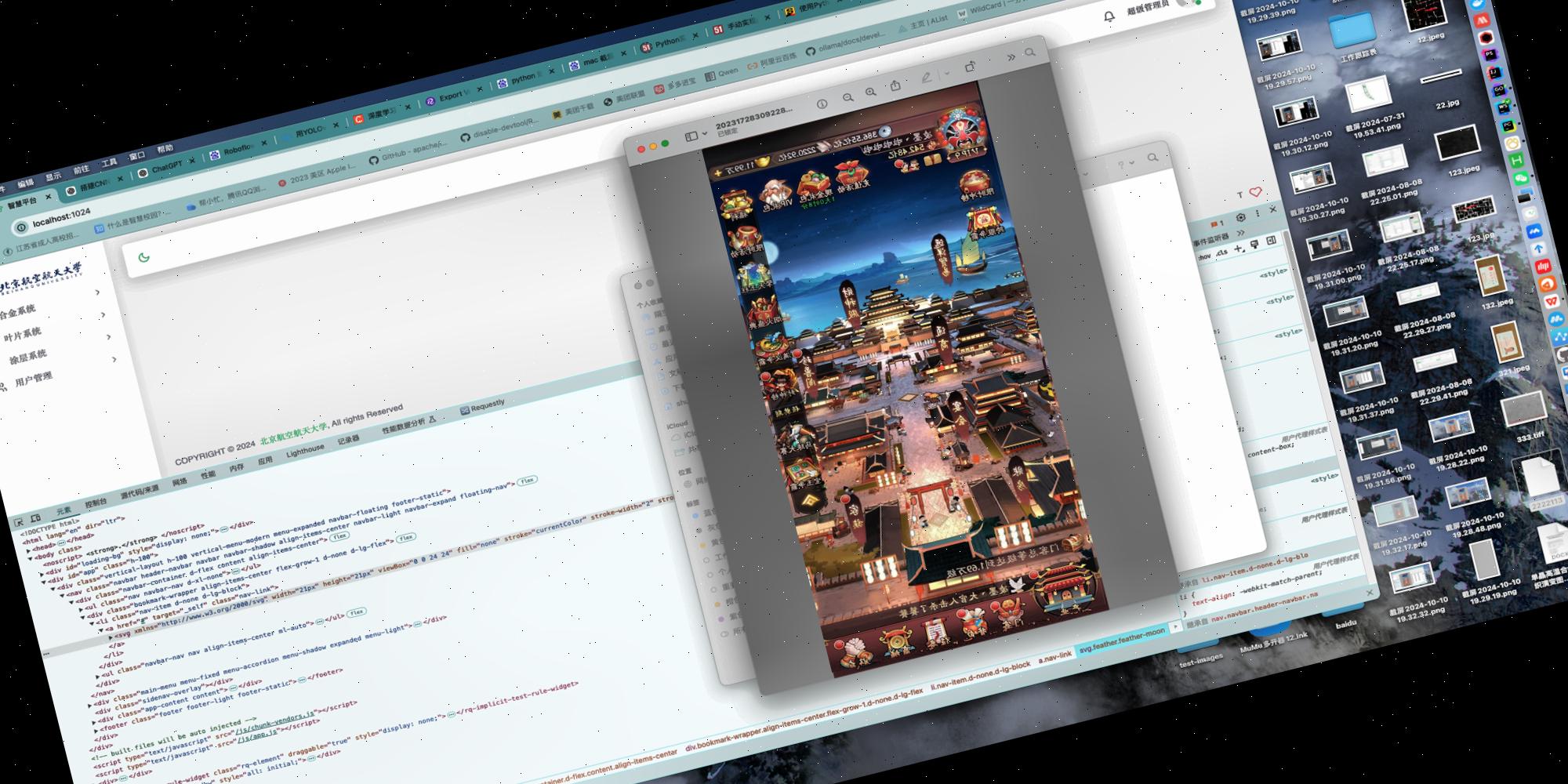The height and width of the screenshot is (784, 1568).
Task: Click Preview's zoom in magnifier icon
Action: click(x=870, y=93)
